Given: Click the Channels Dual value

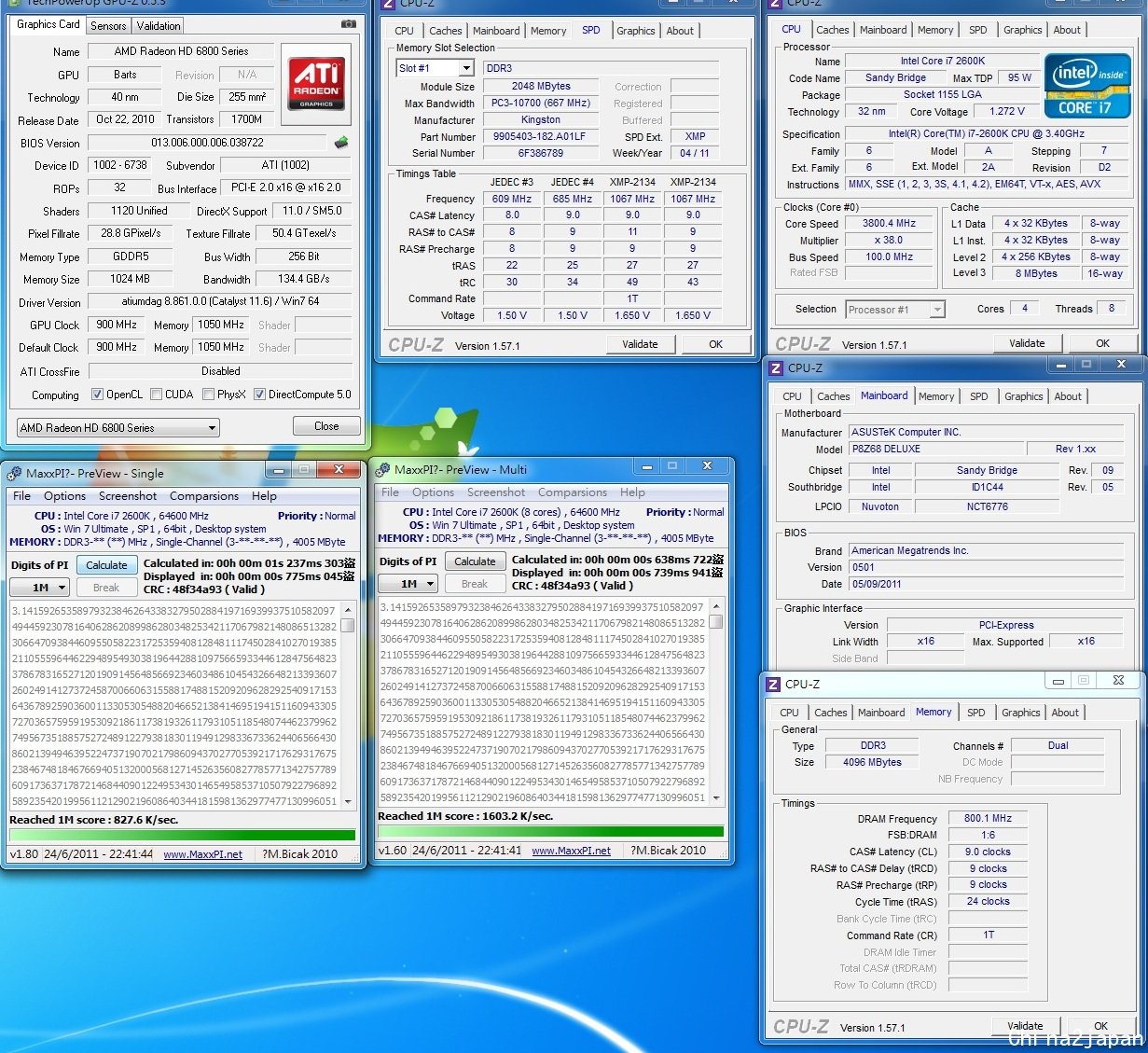Looking at the screenshot, I should pyautogui.click(x=1058, y=746).
